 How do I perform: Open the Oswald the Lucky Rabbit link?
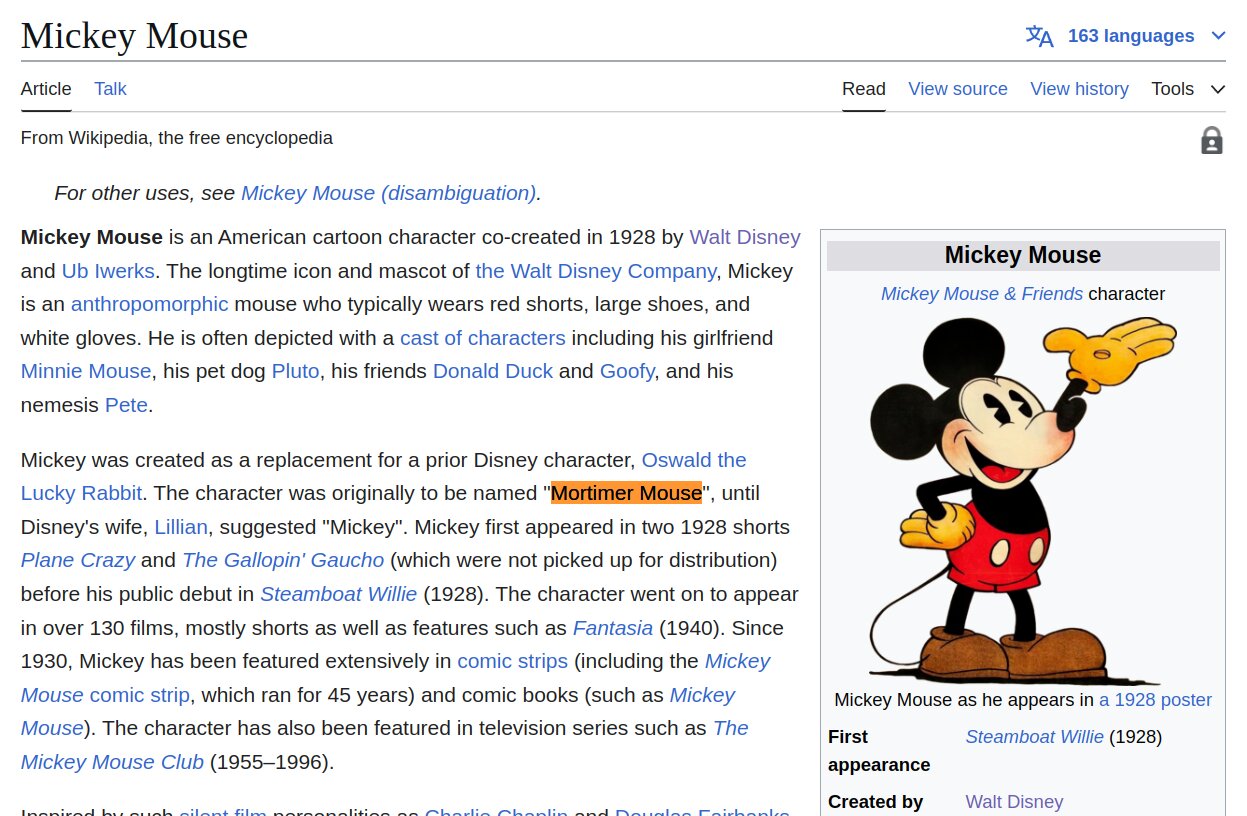(x=693, y=460)
